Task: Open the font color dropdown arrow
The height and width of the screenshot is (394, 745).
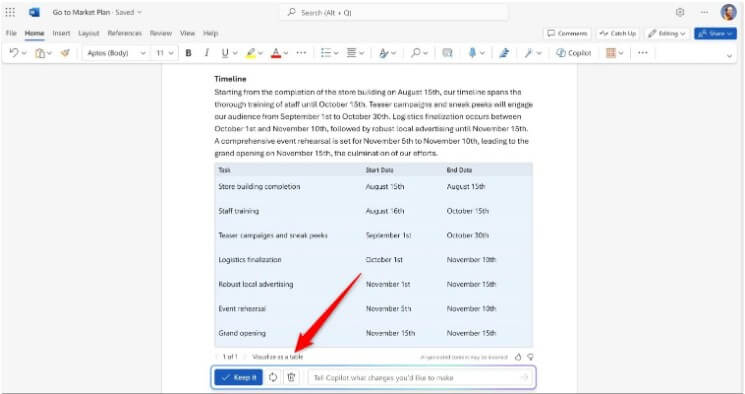Action: pyautogui.click(x=287, y=54)
